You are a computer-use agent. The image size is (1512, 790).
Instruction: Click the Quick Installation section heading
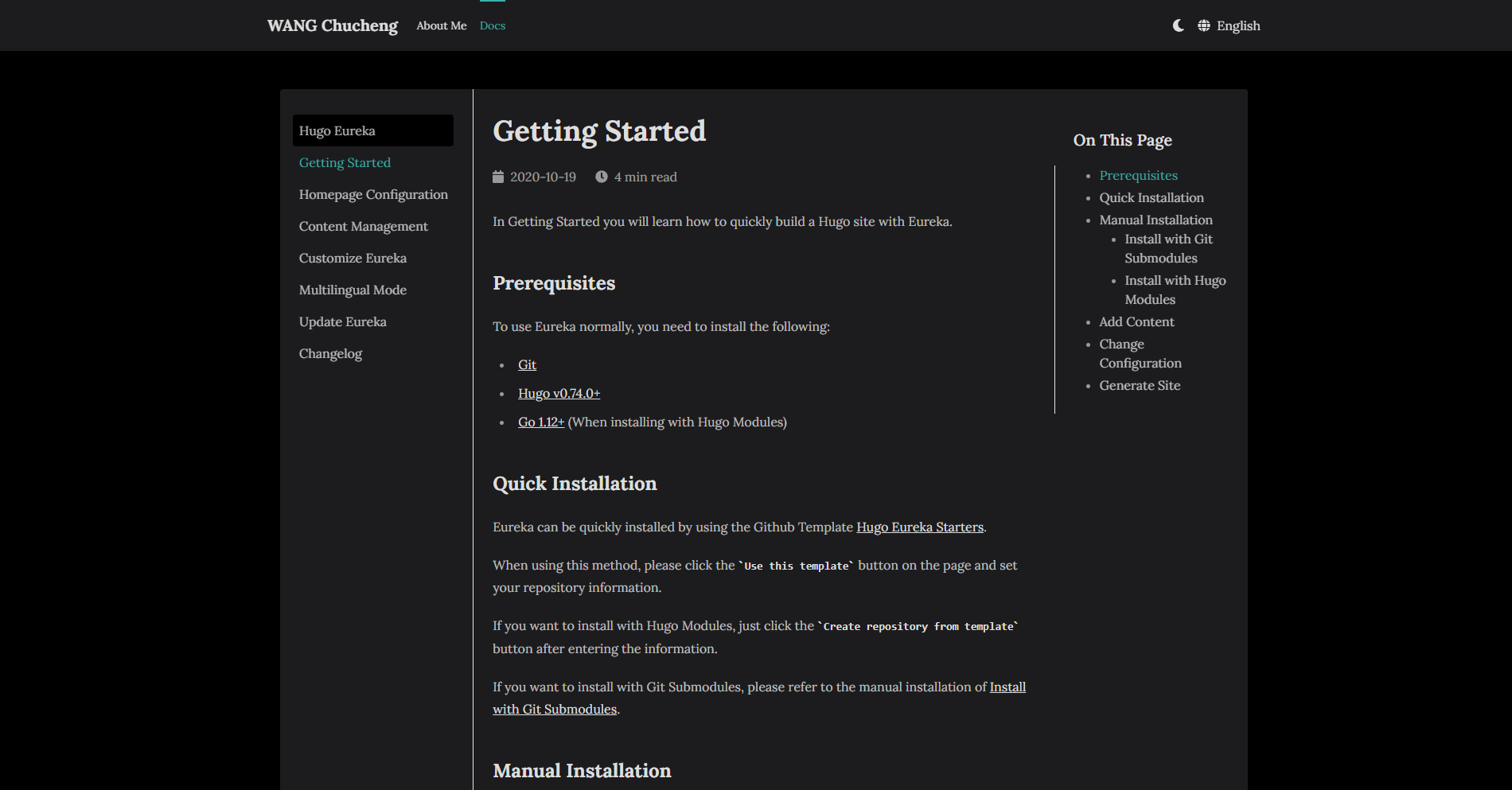(575, 484)
